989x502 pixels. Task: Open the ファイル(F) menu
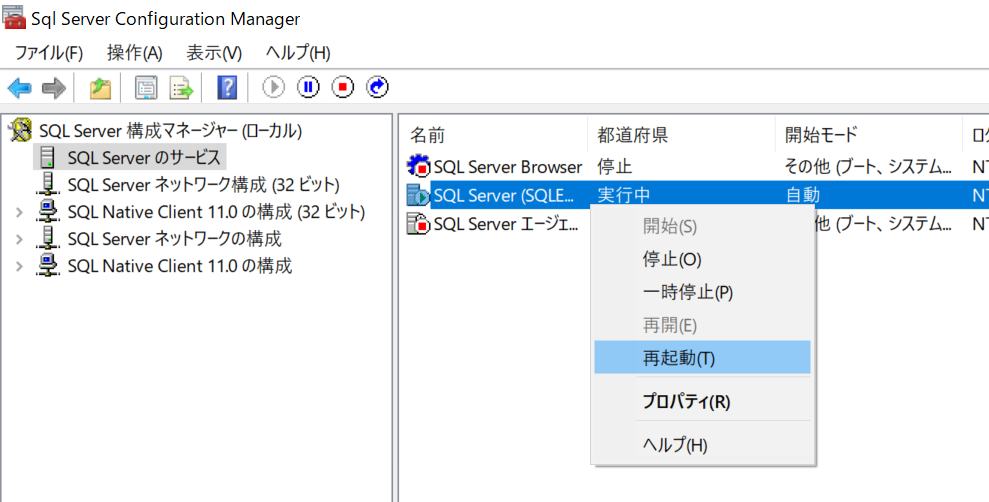49,53
